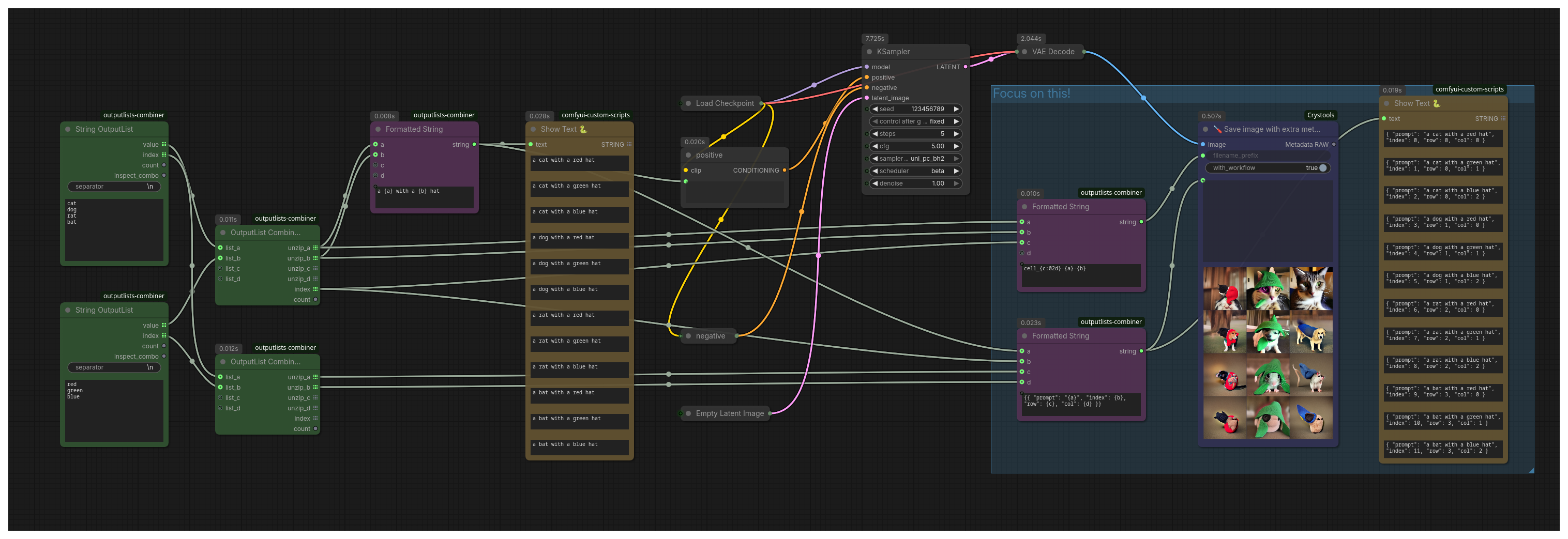
Task: Click the Metadata RAW output socket
Action: (1334, 145)
